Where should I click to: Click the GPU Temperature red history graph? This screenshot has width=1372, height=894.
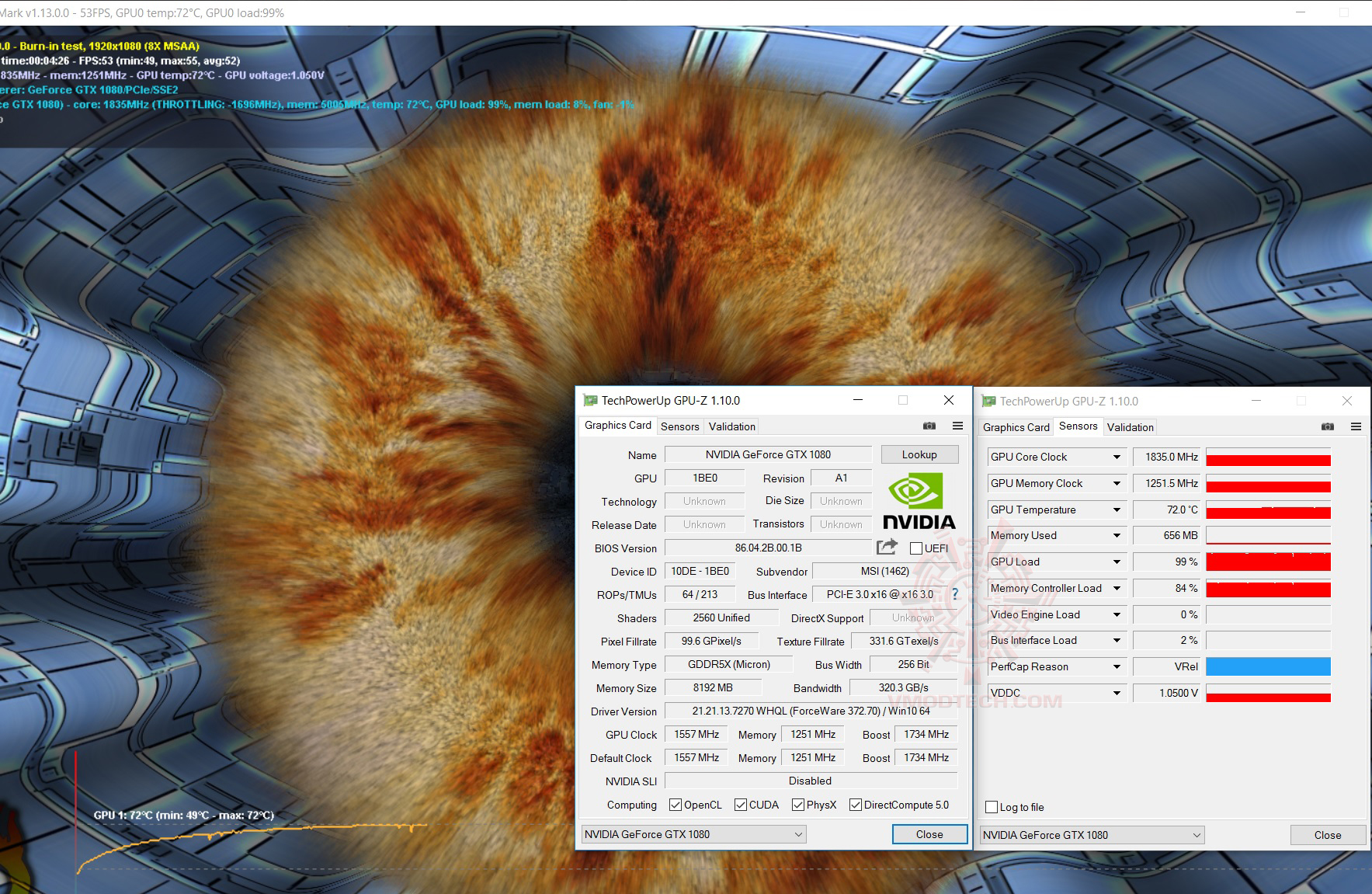(1269, 510)
